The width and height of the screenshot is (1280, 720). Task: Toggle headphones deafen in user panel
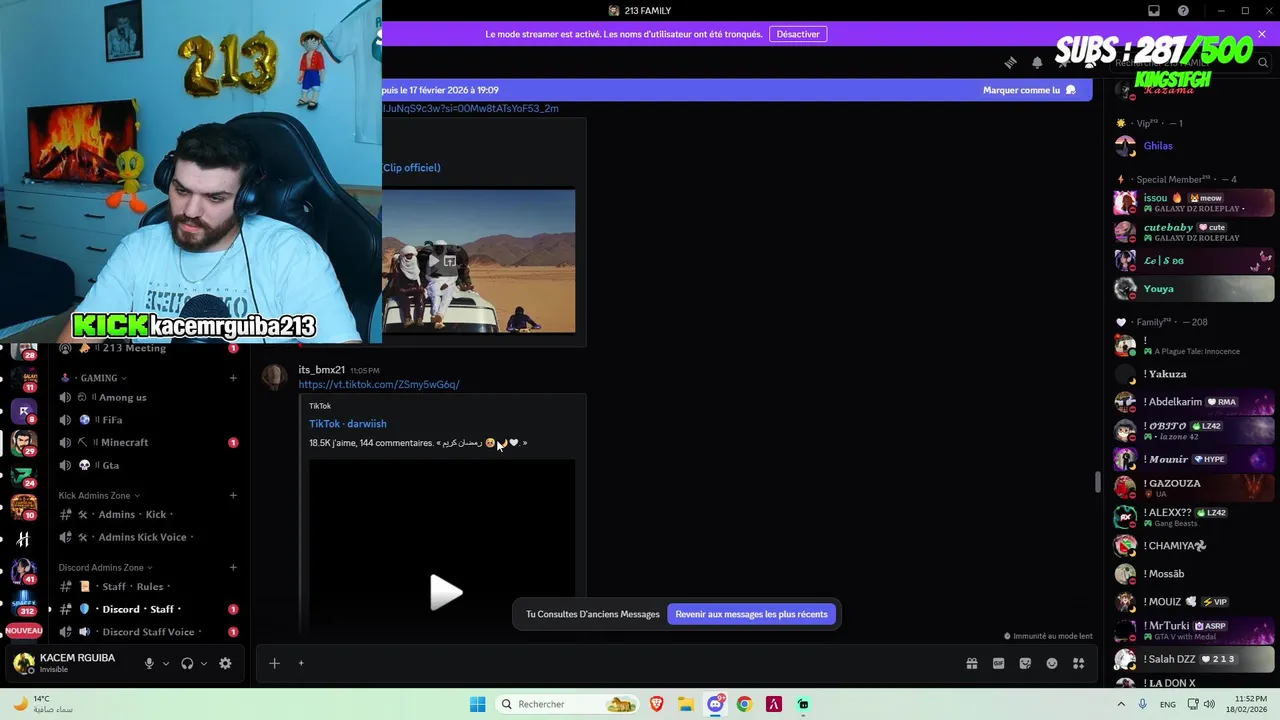(187, 663)
